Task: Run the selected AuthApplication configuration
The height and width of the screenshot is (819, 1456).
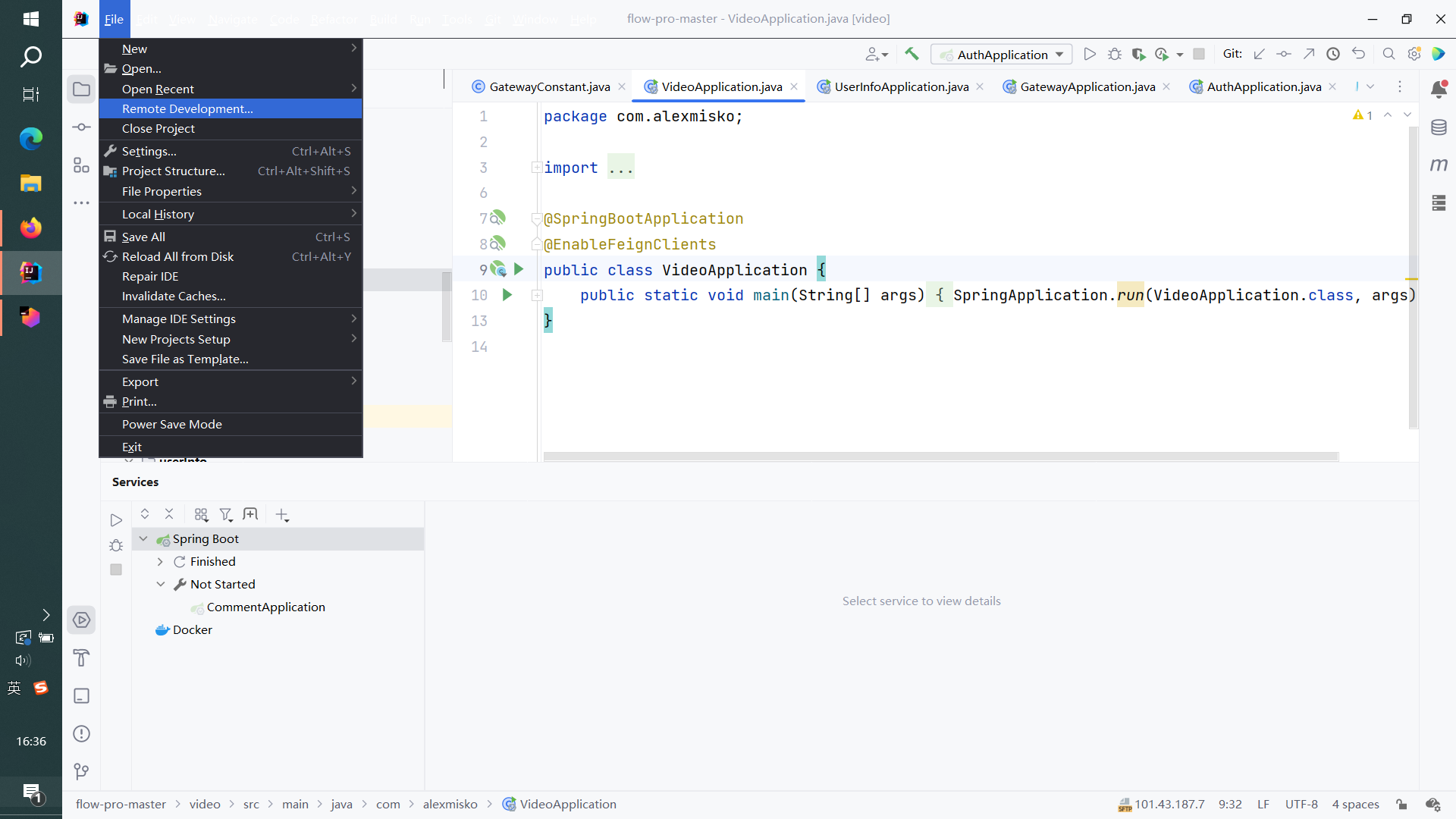Action: point(1090,54)
